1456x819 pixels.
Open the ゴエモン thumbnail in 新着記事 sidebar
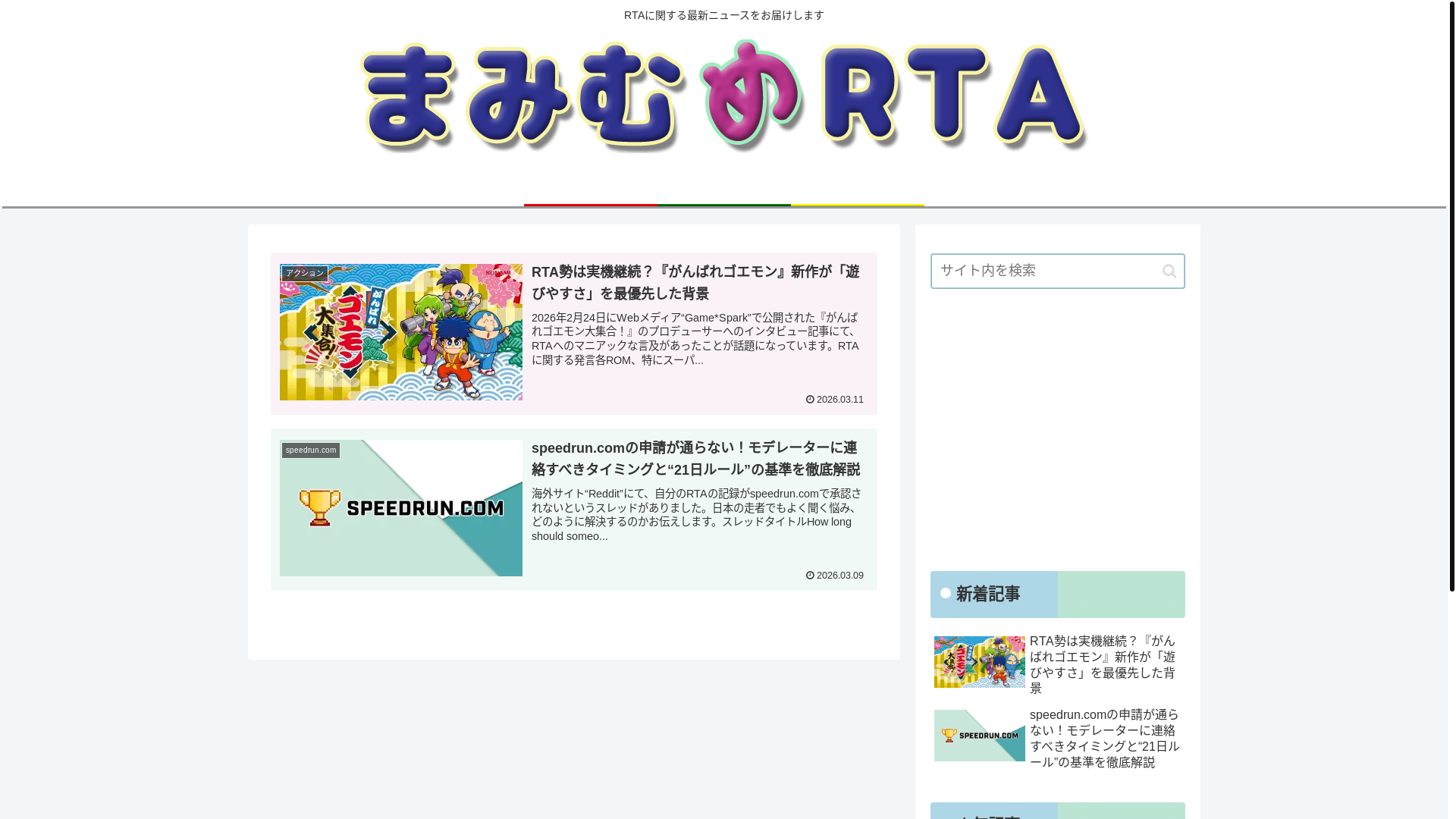point(979,662)
